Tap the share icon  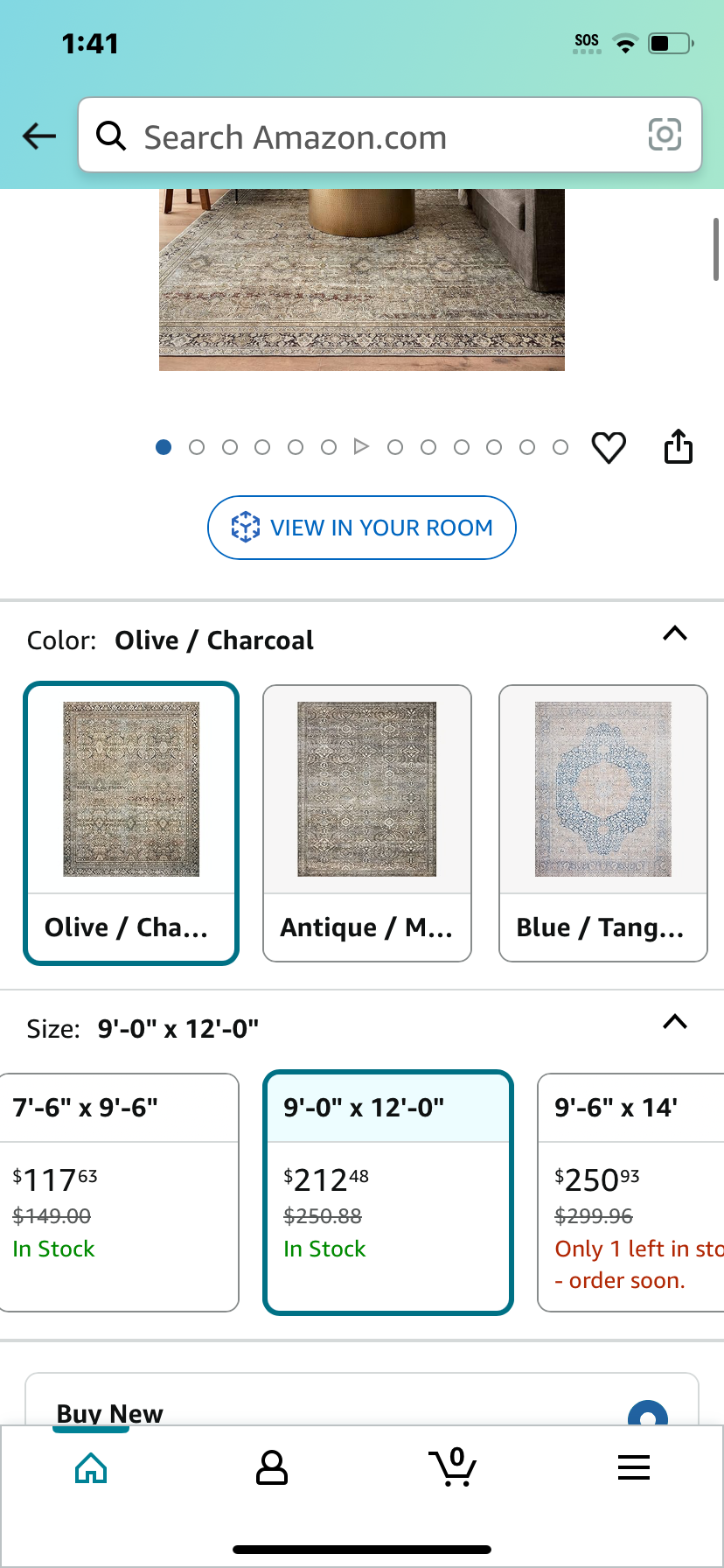(x=679, y=446)
